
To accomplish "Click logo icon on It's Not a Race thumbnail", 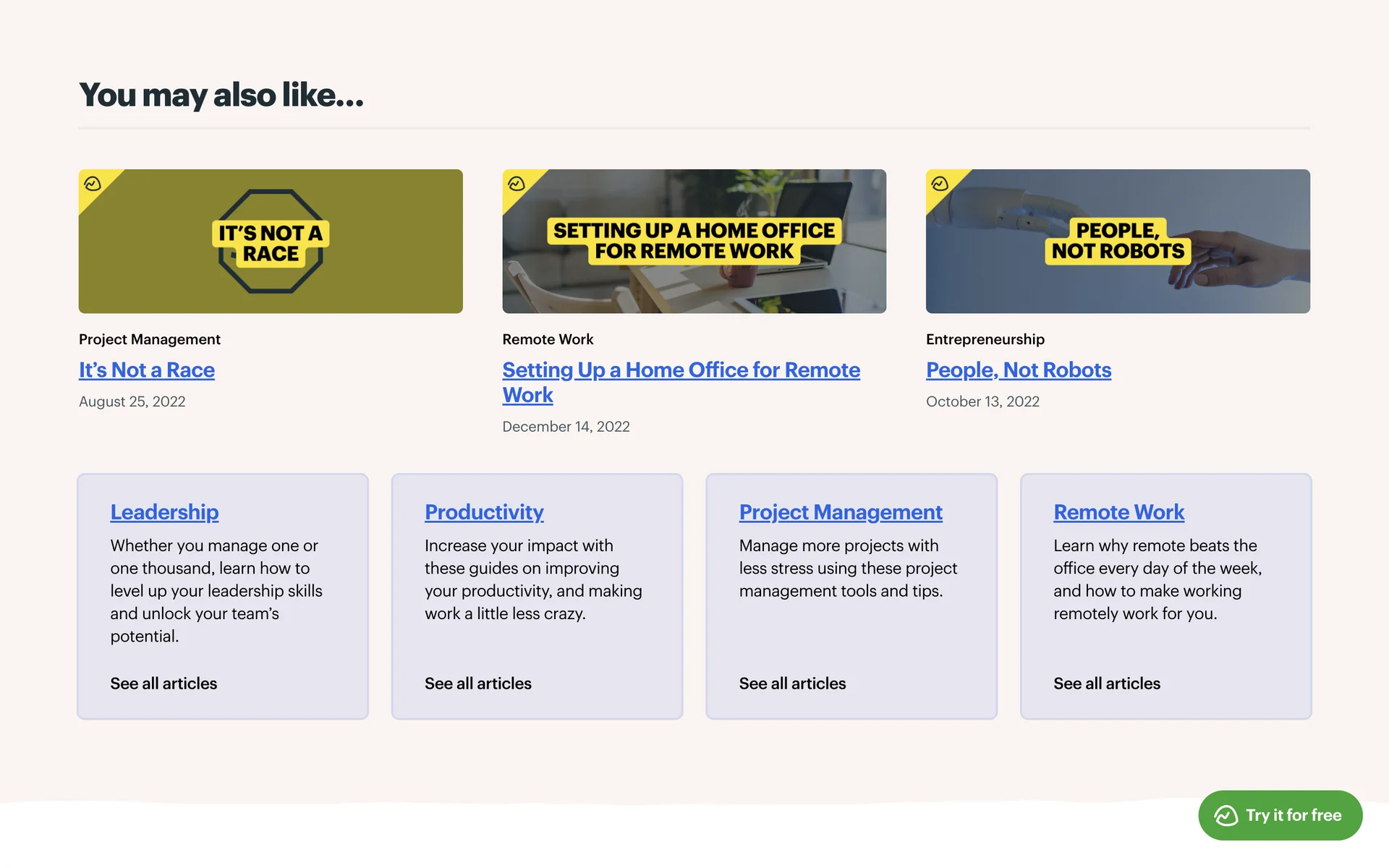I will pyautogui.click(x=93, y=184).
